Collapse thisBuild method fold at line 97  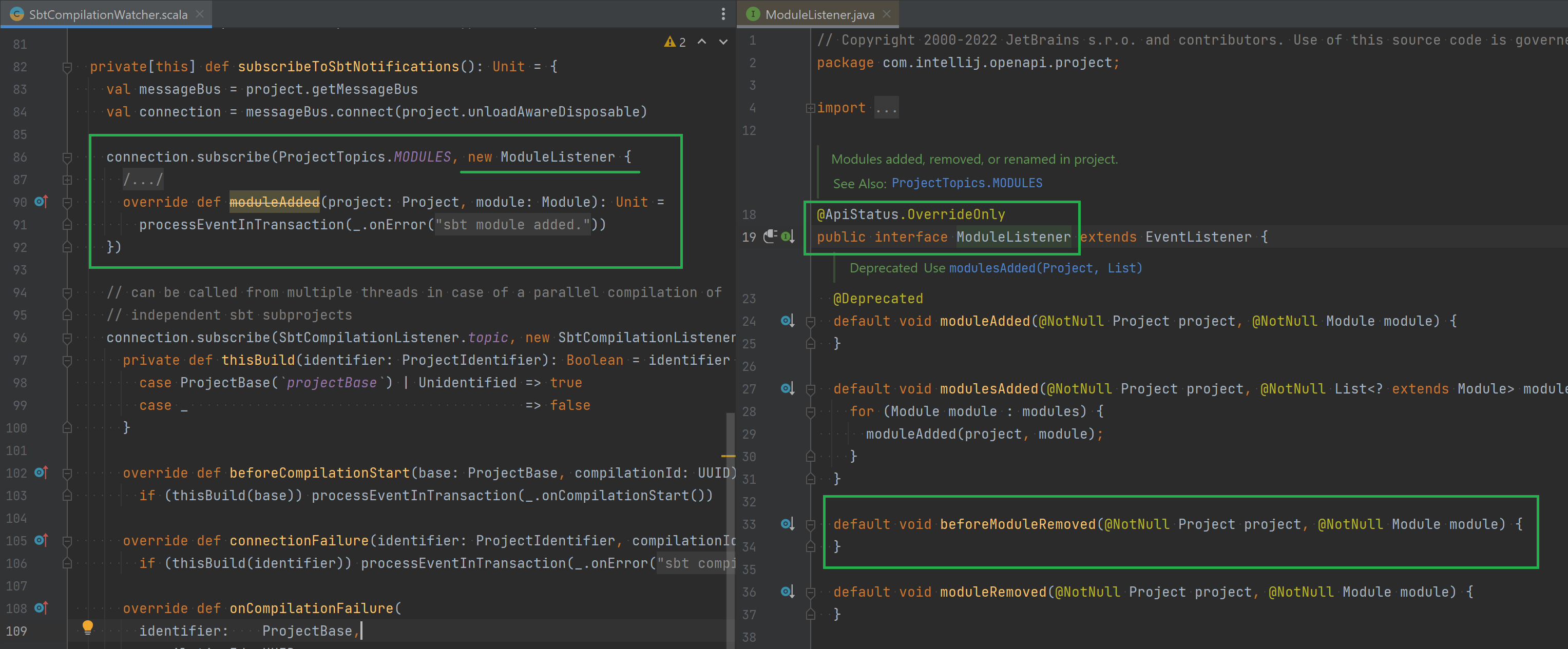[x=68, y=360]
